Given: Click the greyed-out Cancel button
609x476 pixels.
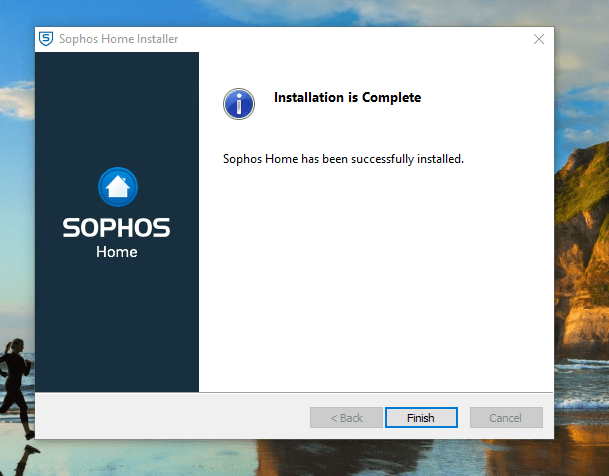Looking at the screenshot, I should coord(506,418).
